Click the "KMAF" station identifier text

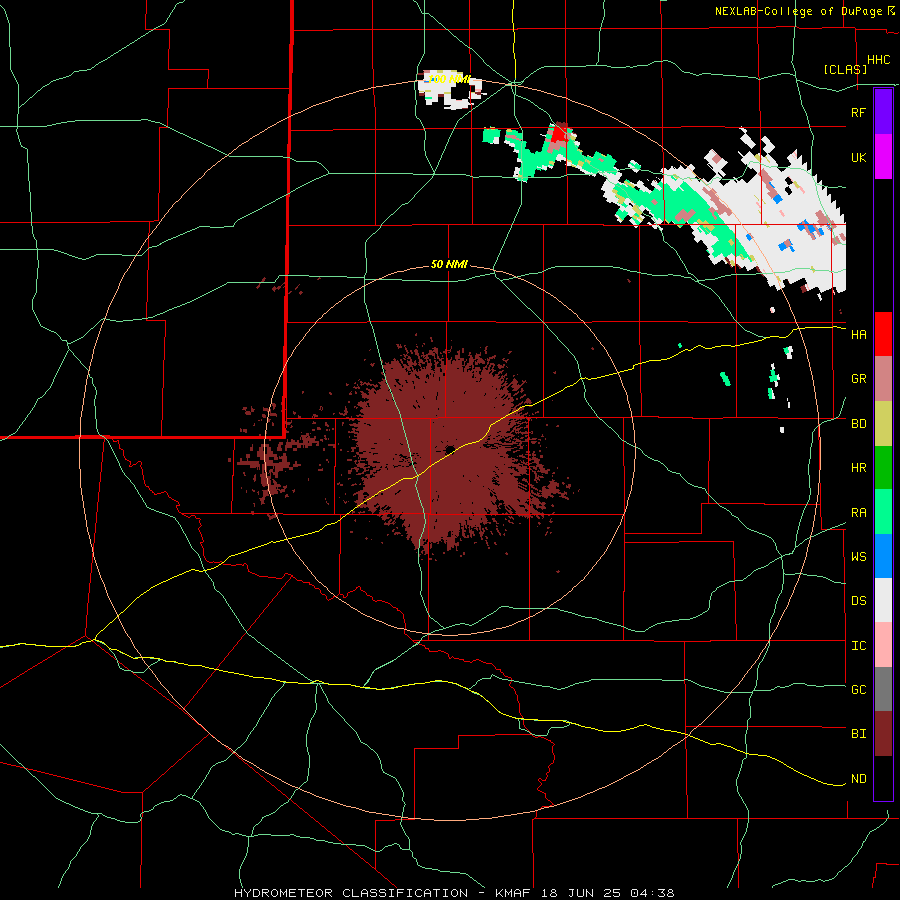pos(513,893)
